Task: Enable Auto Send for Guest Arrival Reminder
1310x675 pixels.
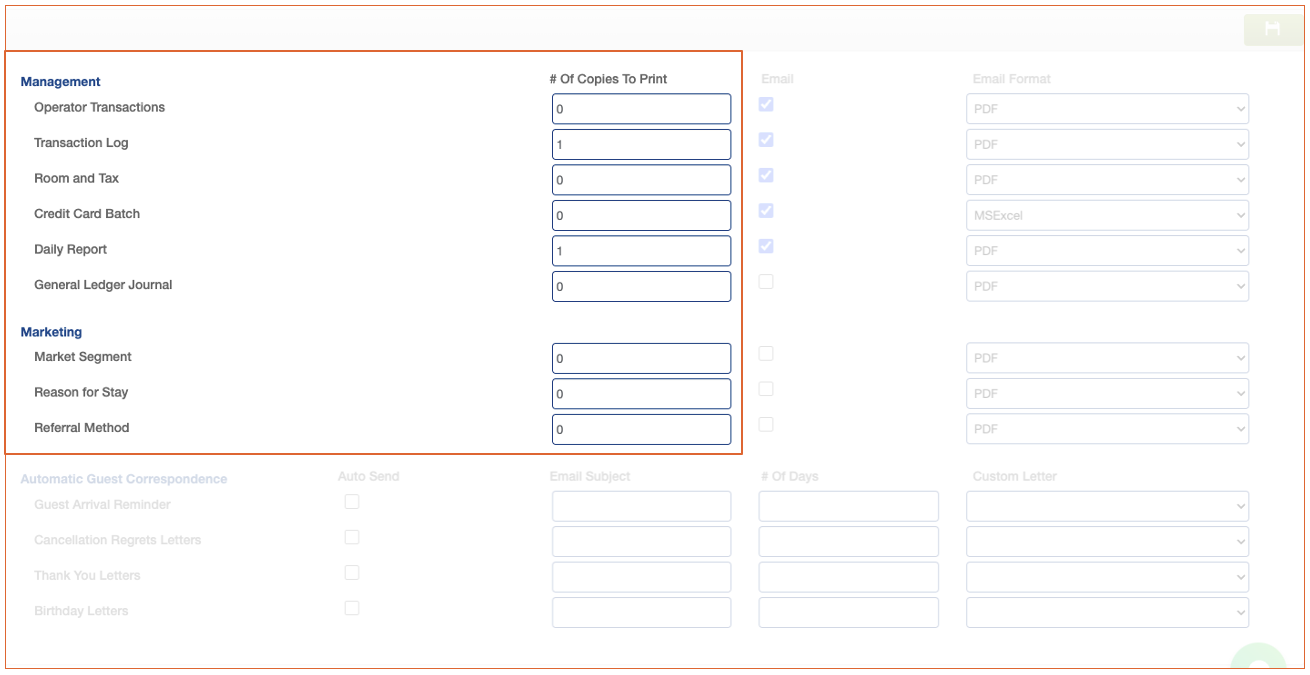Action: pyautogui.click(x=352, y=502)
